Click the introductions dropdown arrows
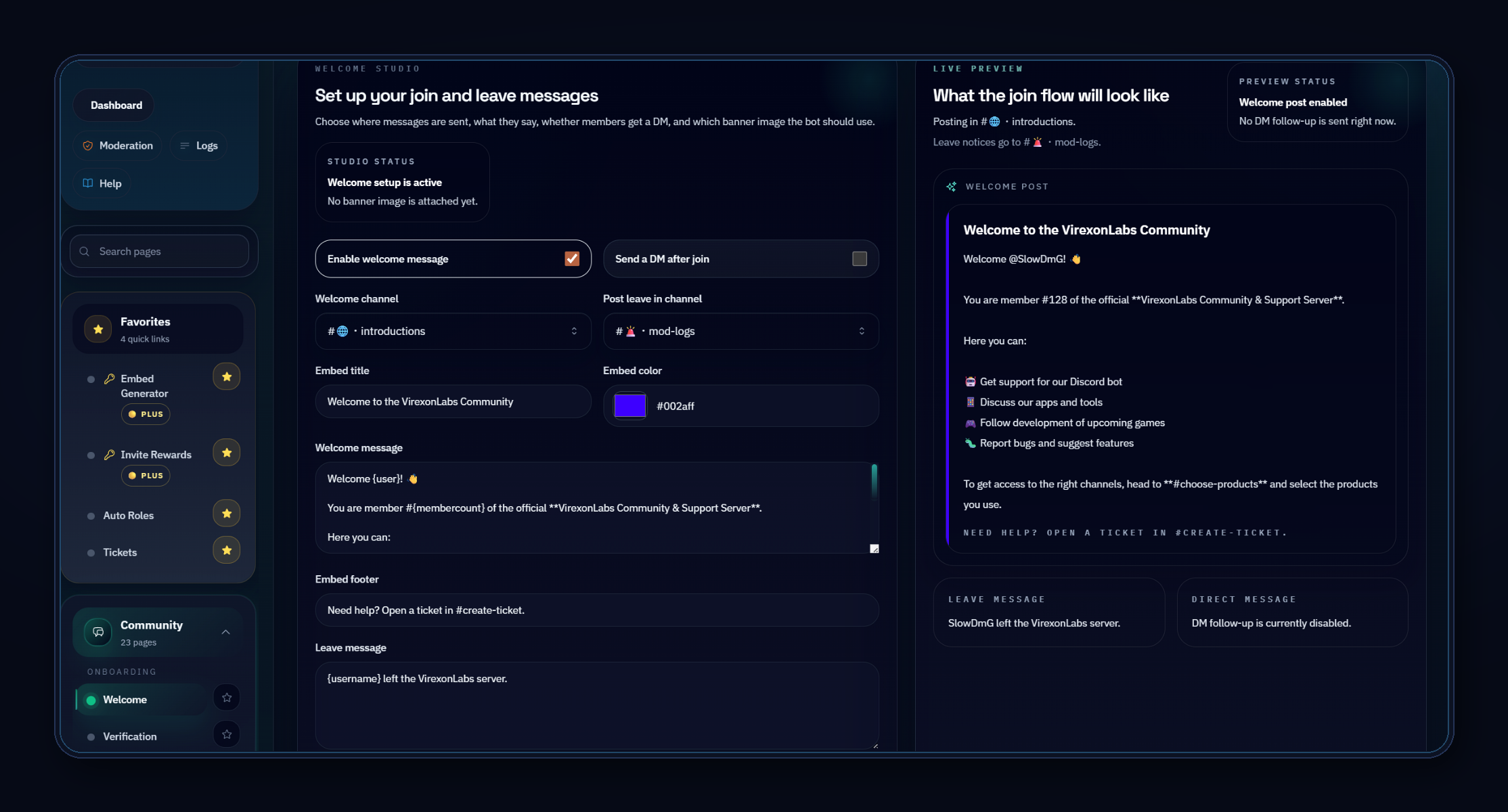Image resolution: width=1508 pixels, height=812 pixels. [x=574, y=331]
